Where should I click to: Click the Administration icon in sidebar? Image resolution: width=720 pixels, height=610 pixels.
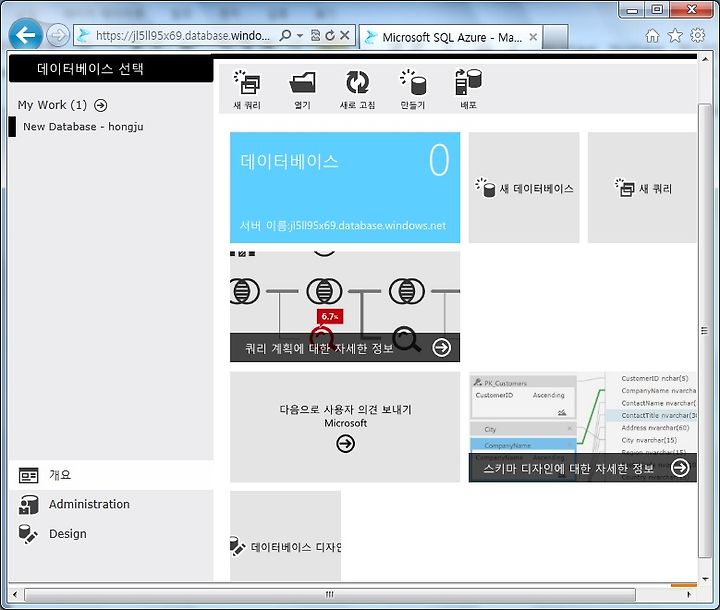click(28, 505)
